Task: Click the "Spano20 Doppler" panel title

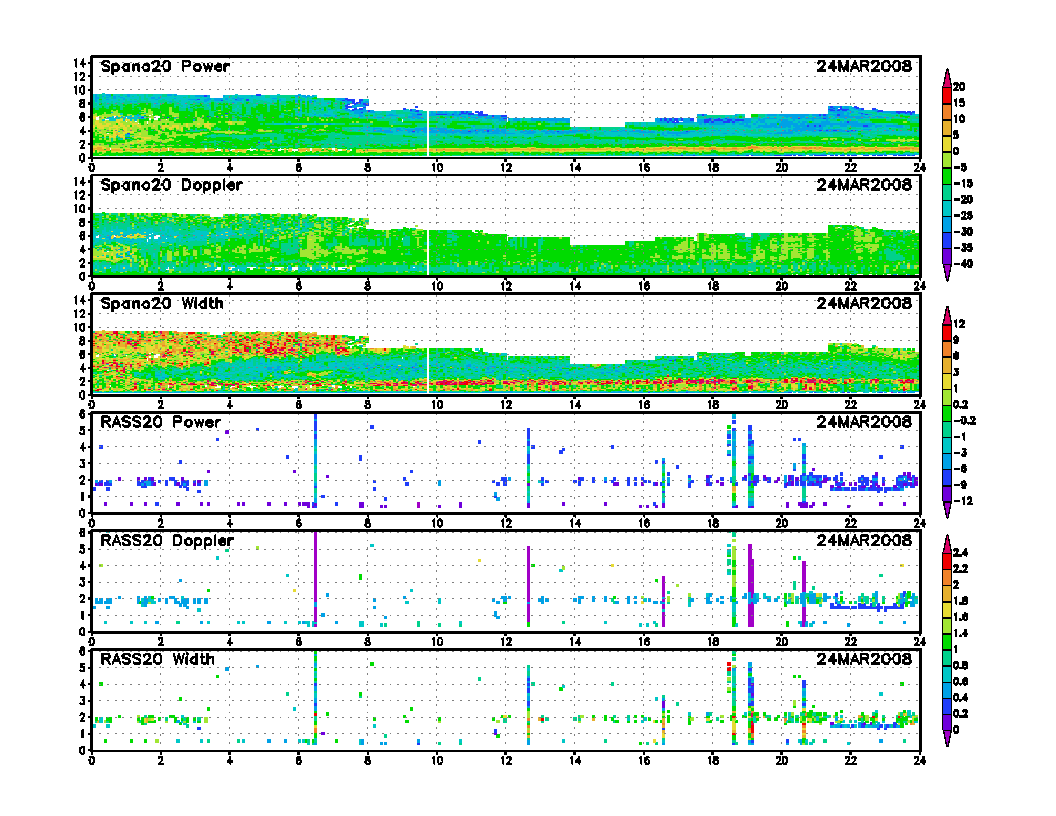Action: pos(171,185)
